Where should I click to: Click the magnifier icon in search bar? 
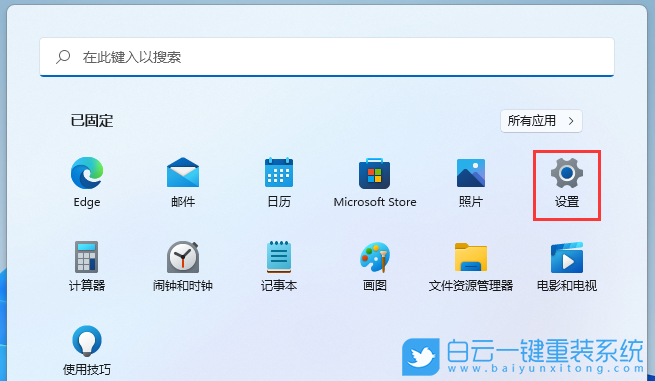pos(63,56)
